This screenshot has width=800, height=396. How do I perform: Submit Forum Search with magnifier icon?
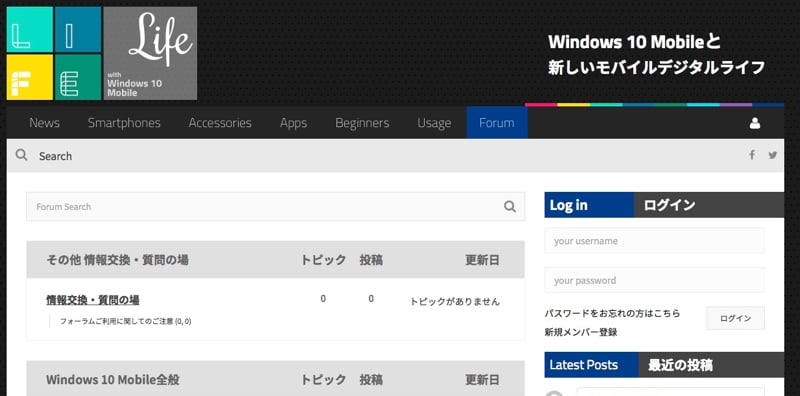click(x=510, y=207)
